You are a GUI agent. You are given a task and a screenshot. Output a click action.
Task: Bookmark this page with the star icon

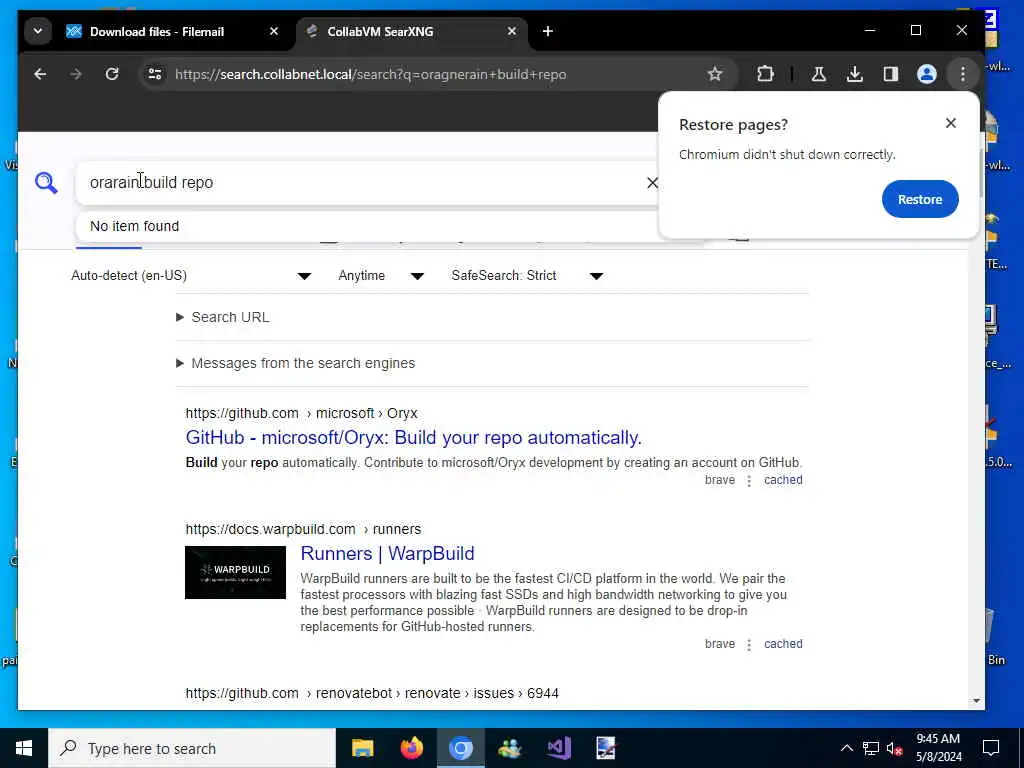coord(715,74)
